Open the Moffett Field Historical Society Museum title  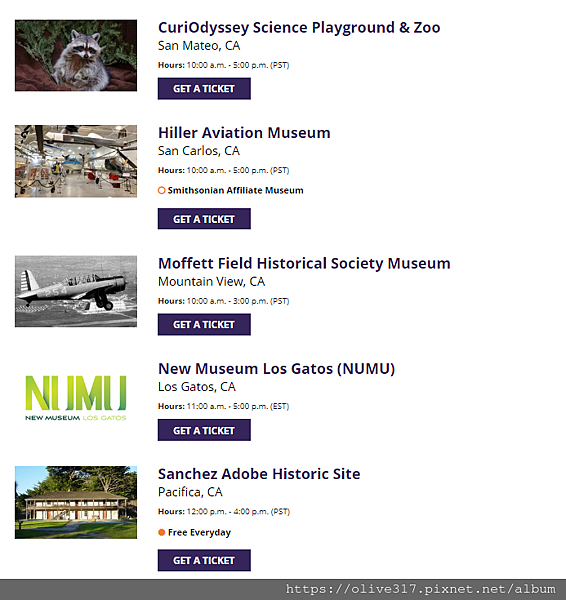pos(304,263)
